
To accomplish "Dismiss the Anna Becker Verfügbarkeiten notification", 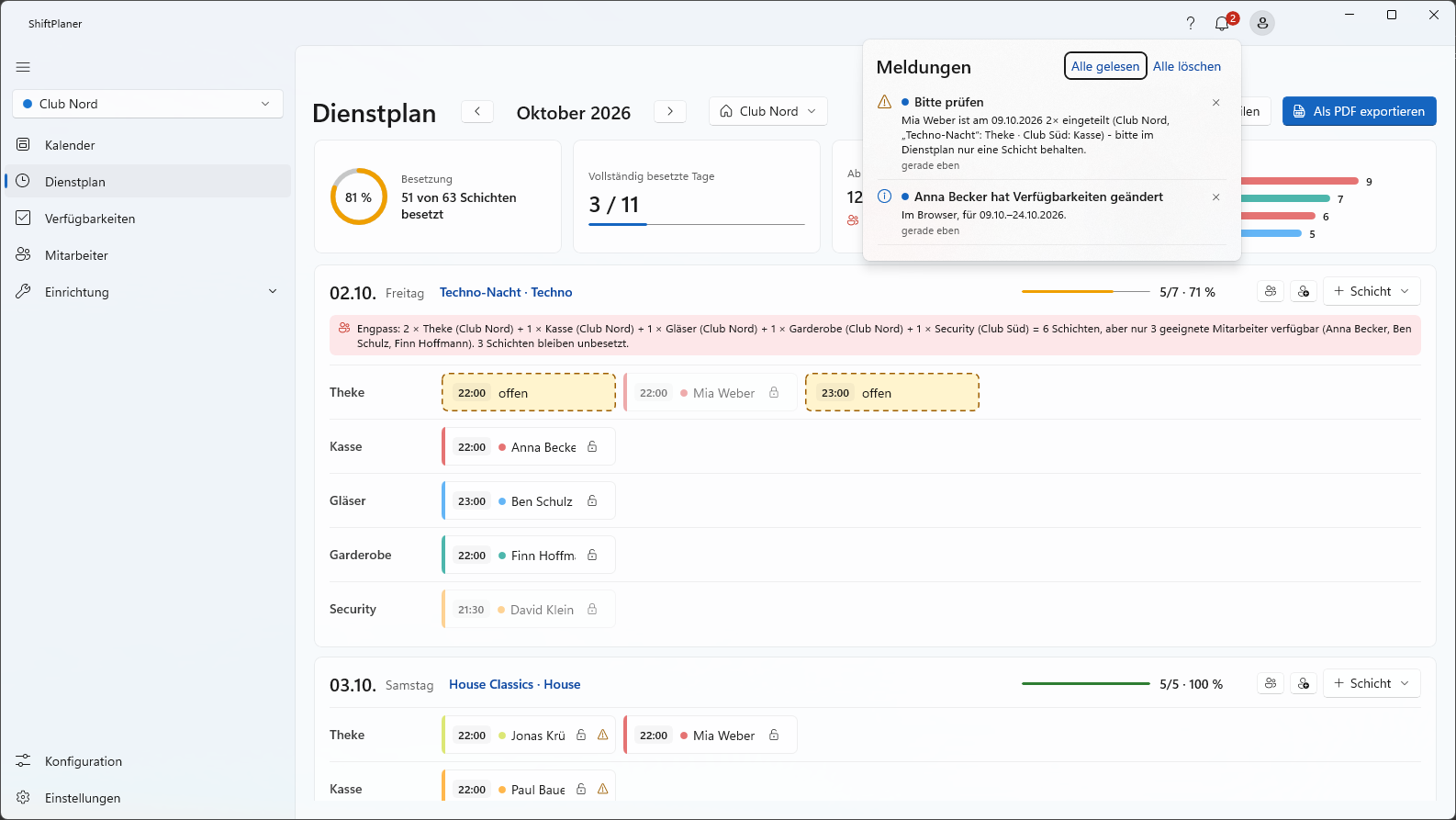I will 1215,197.
